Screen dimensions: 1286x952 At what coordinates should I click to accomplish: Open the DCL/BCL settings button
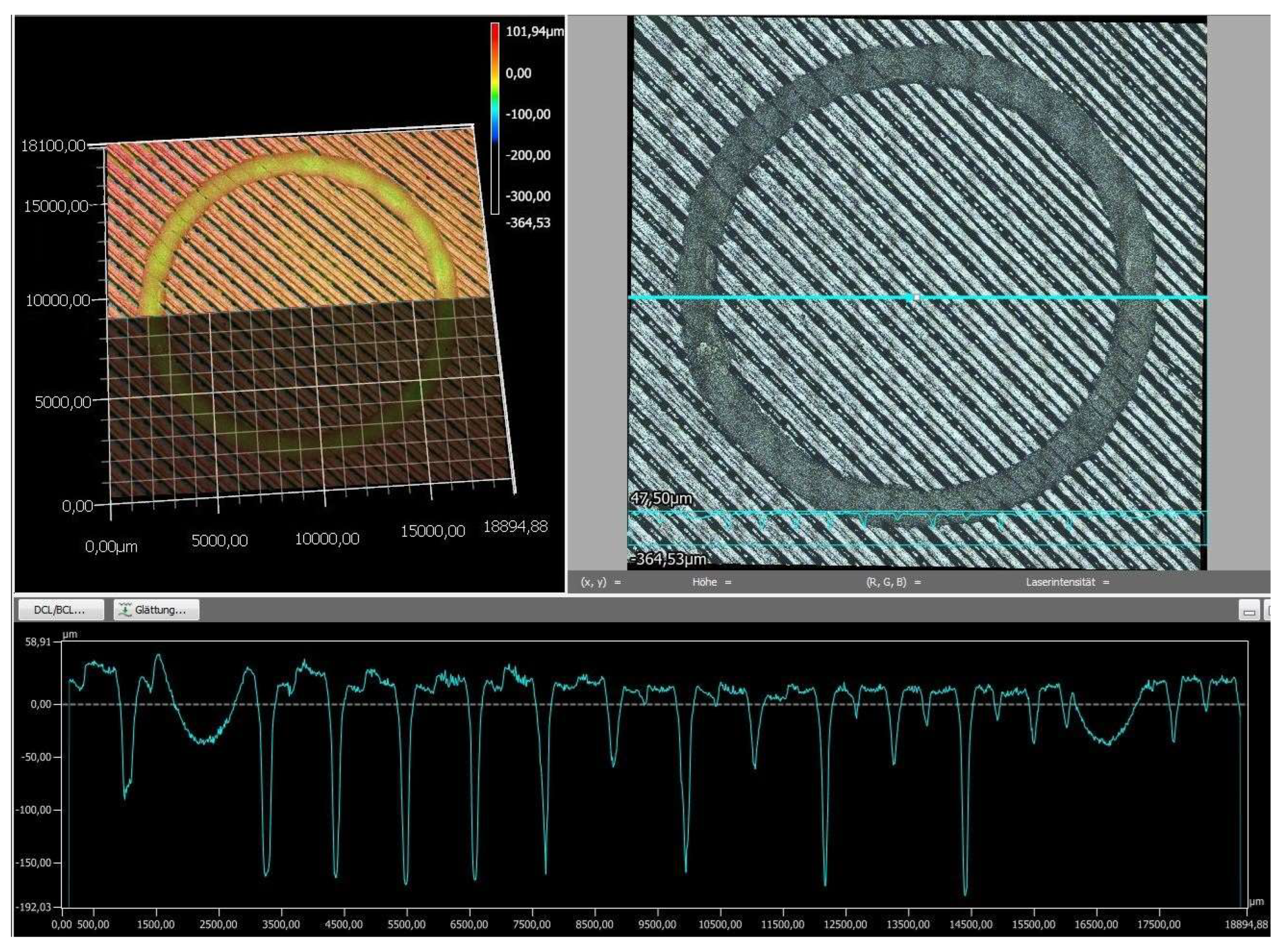(60, 610)
